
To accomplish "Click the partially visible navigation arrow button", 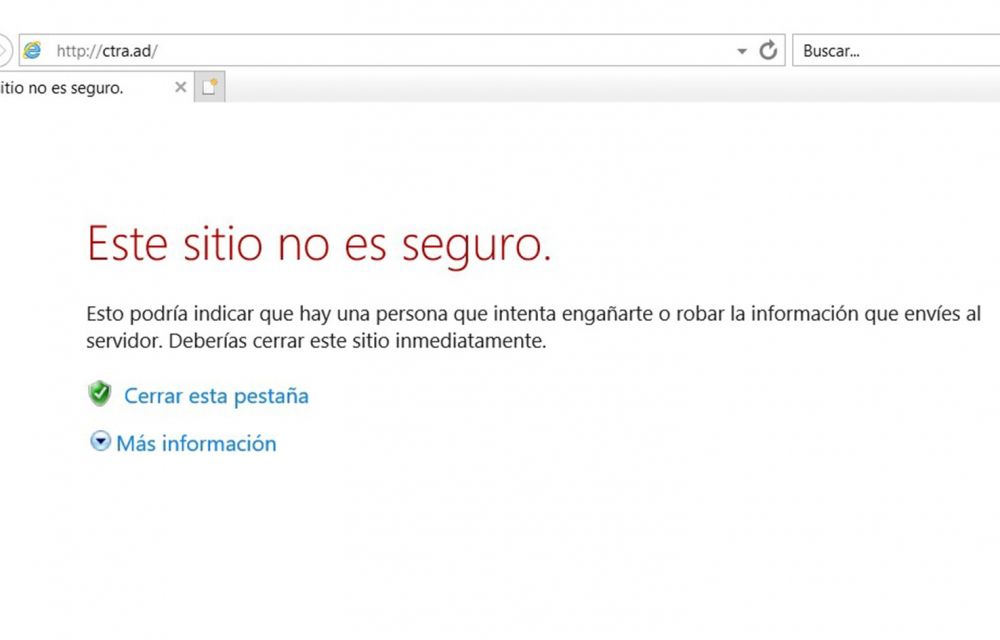I will pos(4,50).
